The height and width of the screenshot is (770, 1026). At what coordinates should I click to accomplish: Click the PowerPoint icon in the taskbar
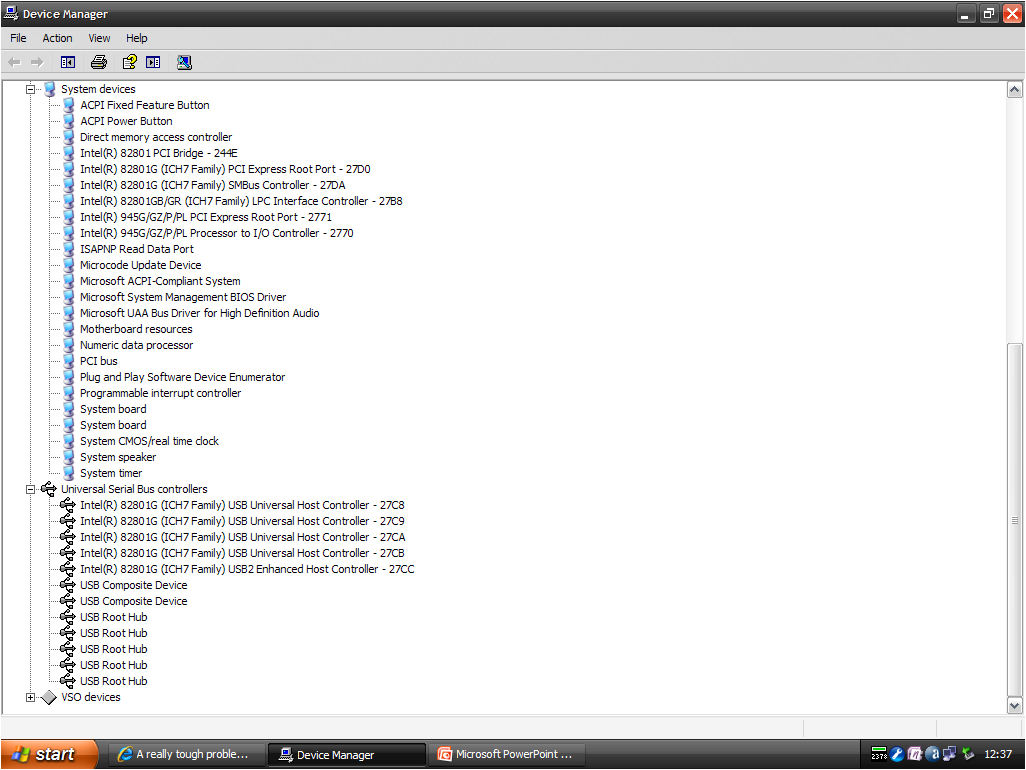(445, 754)
